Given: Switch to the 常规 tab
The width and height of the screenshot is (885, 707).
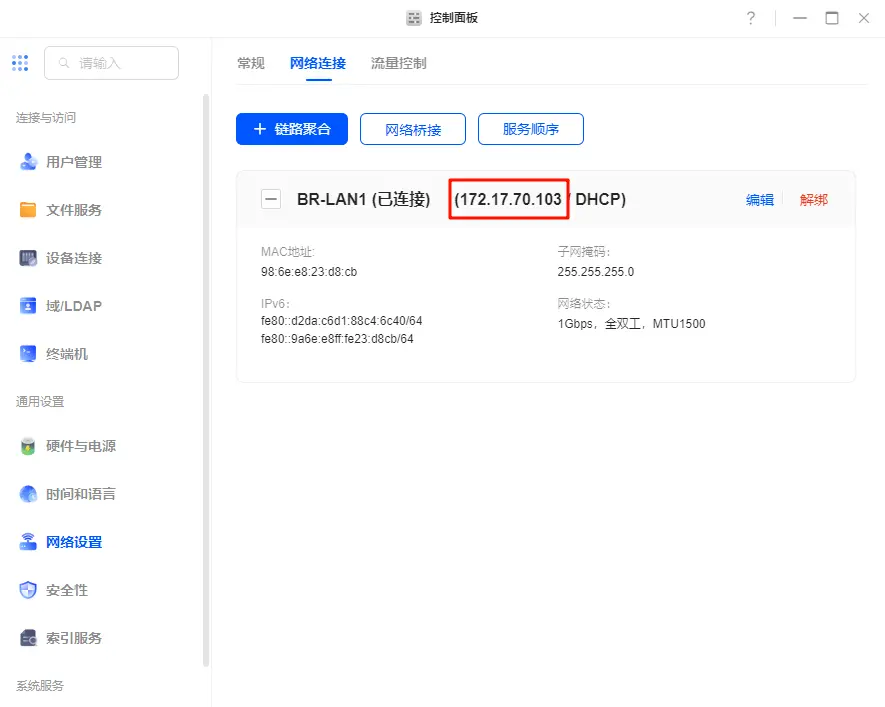Looking at the screenshot, I should click(x=251, y=63).
